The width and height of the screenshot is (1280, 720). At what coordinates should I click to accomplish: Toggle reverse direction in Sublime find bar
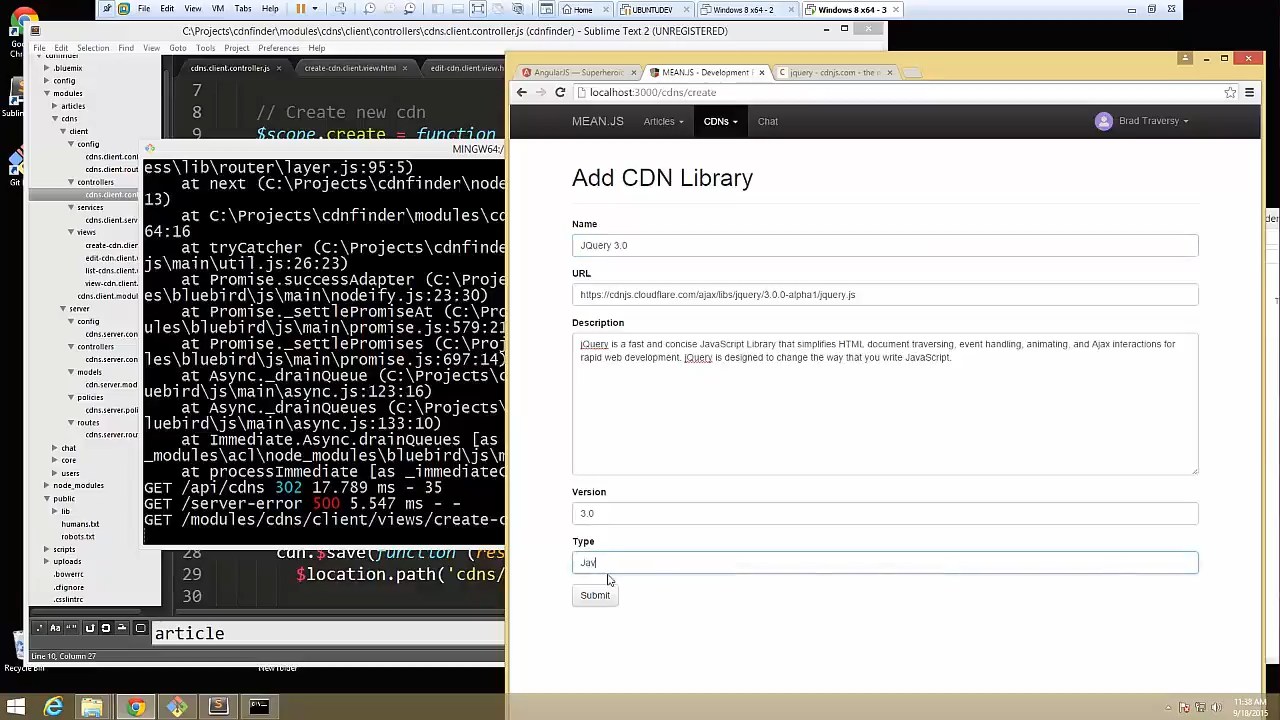tap(90, 628)
